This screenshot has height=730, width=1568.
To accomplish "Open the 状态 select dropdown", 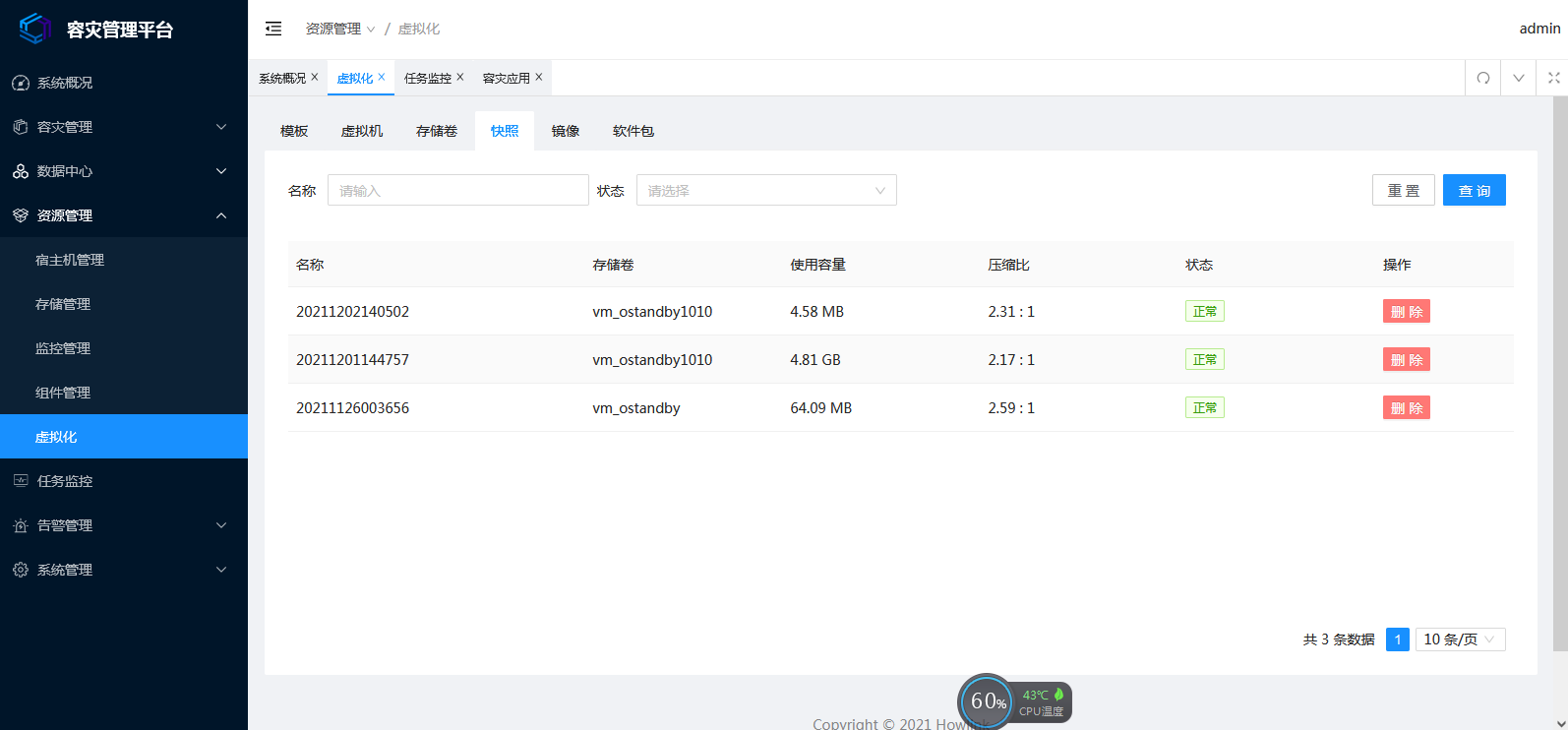I will tap(766, 190).
